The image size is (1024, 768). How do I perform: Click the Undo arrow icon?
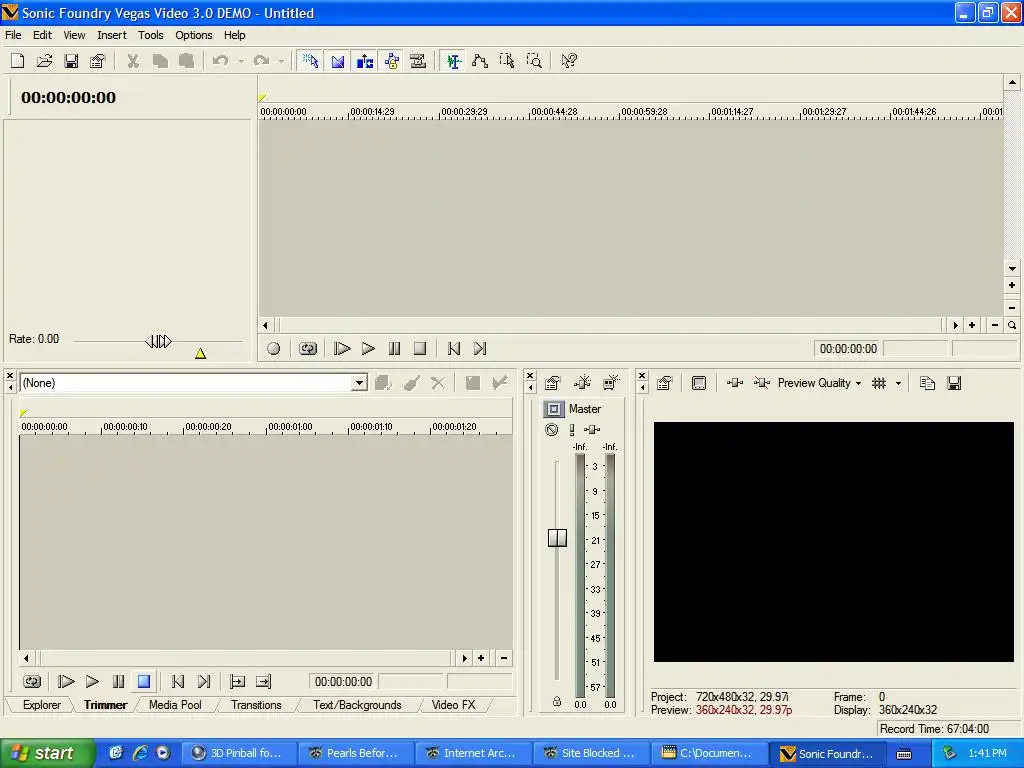coord(221,61)
